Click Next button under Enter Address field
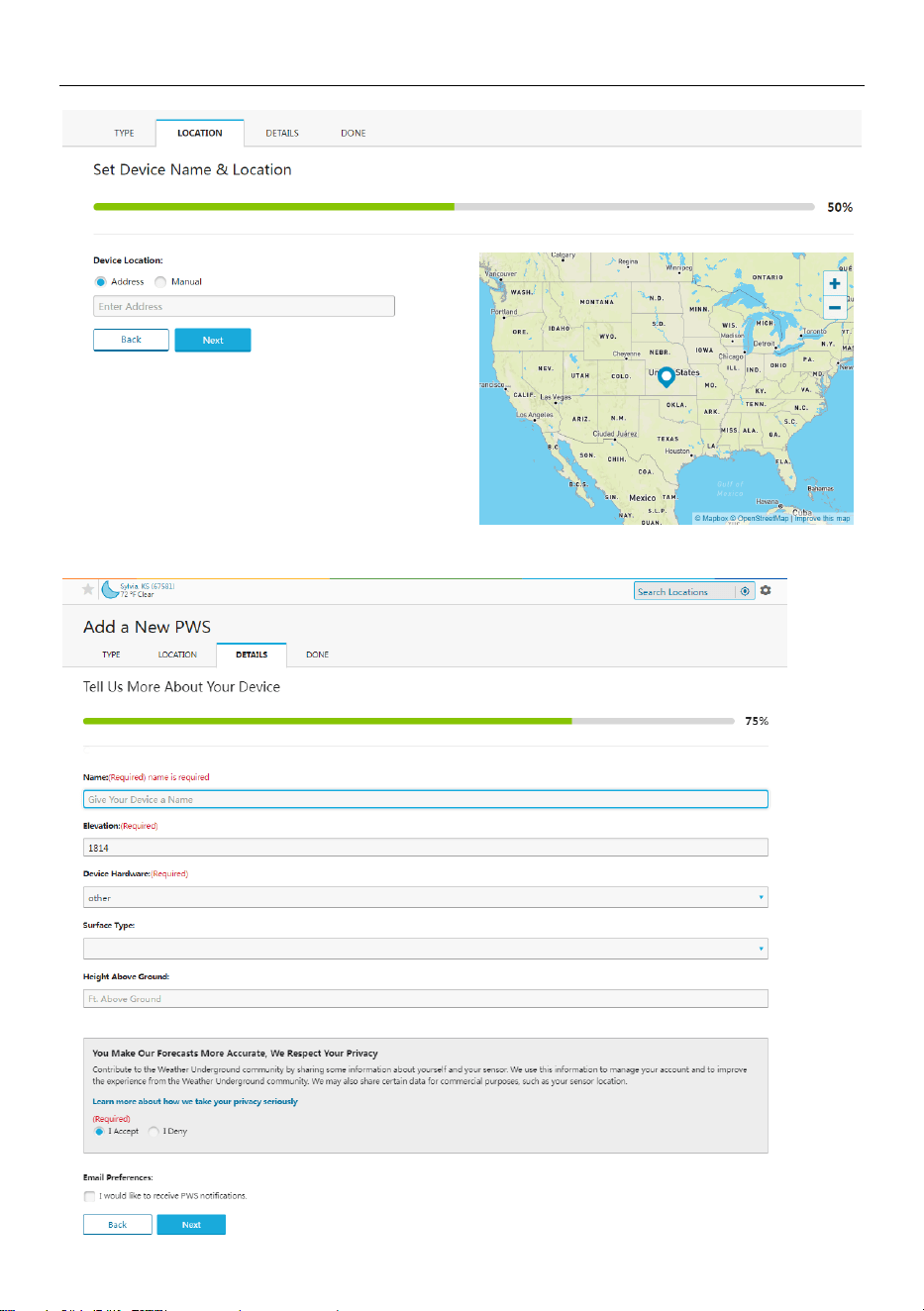This screenshot has width=924, height=1311. (213, 340)
